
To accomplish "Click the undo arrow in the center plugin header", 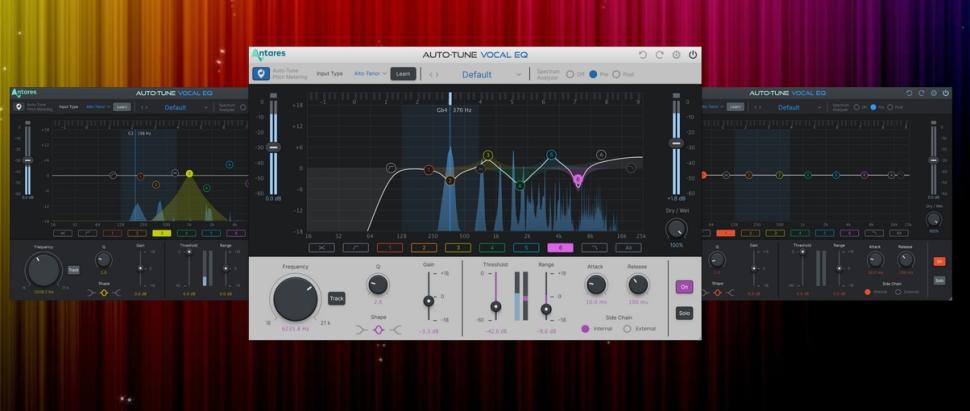I will pyautogui.click(x=642, y=55).
